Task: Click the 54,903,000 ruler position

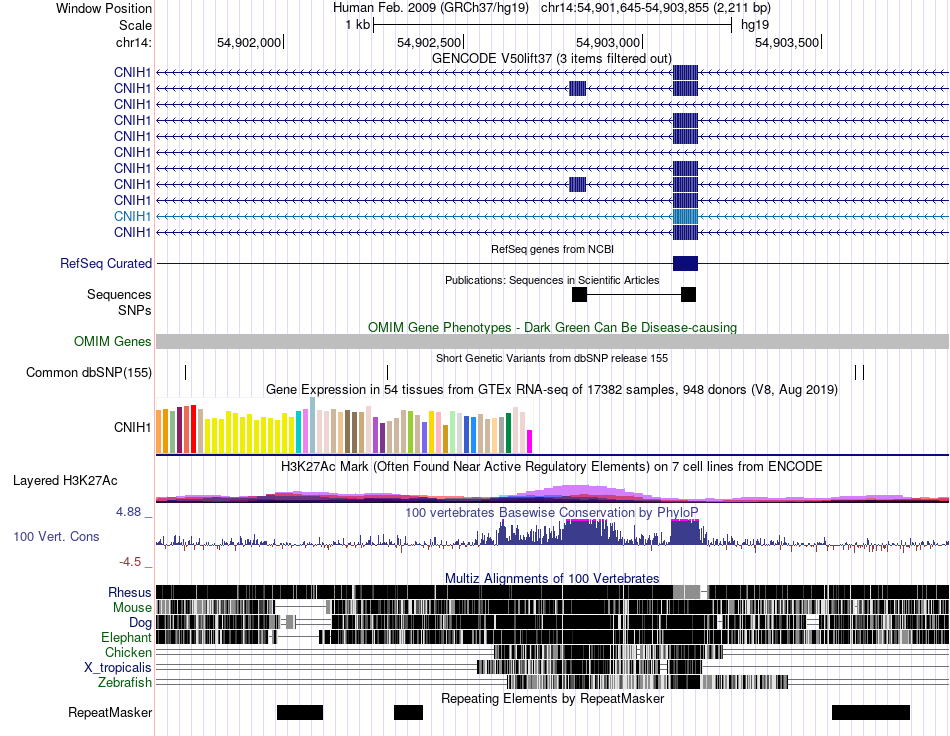Action: [x=608, y=42]
